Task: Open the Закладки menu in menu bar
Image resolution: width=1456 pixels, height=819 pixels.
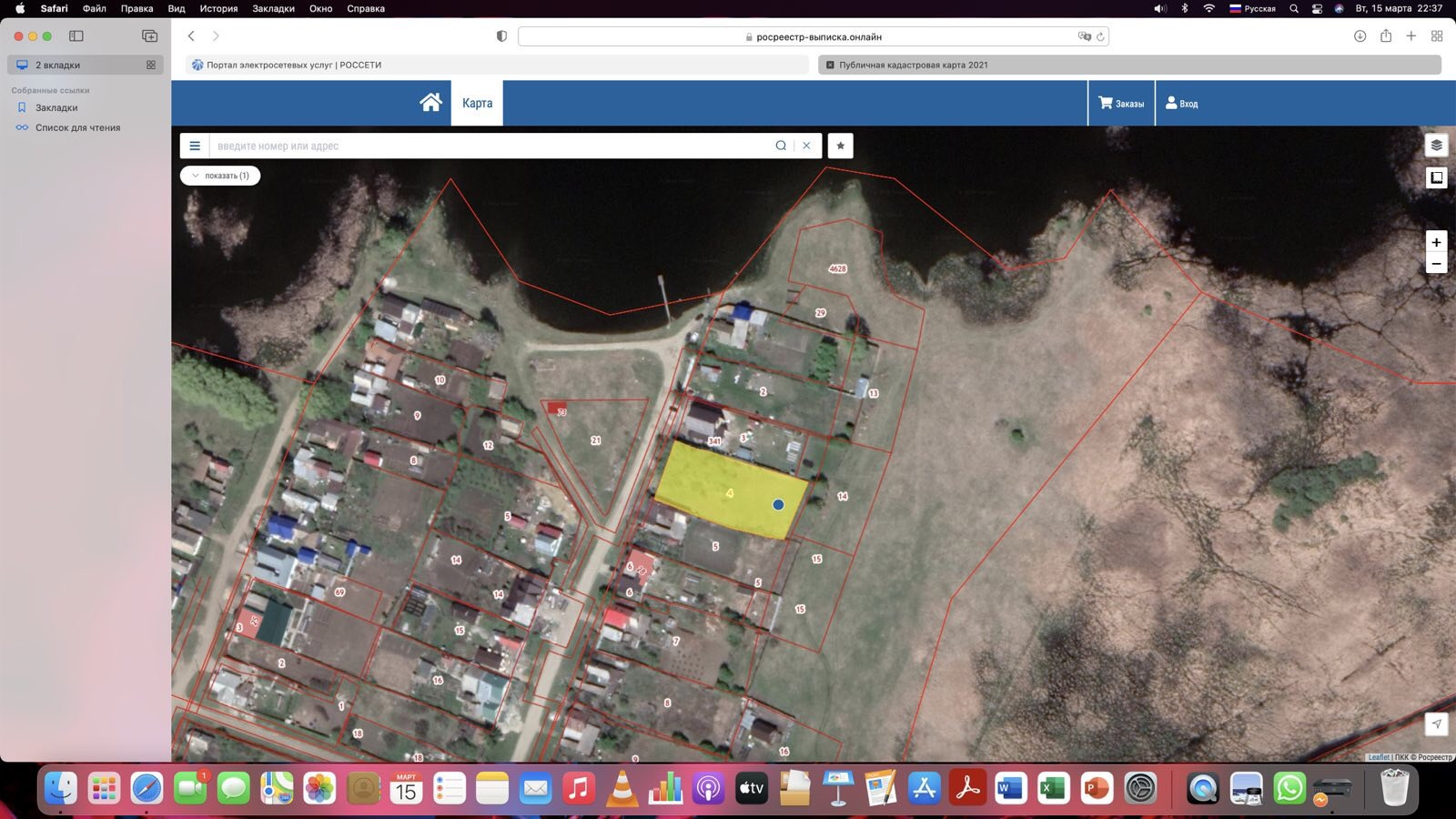Action: click(x=273, y=8)
